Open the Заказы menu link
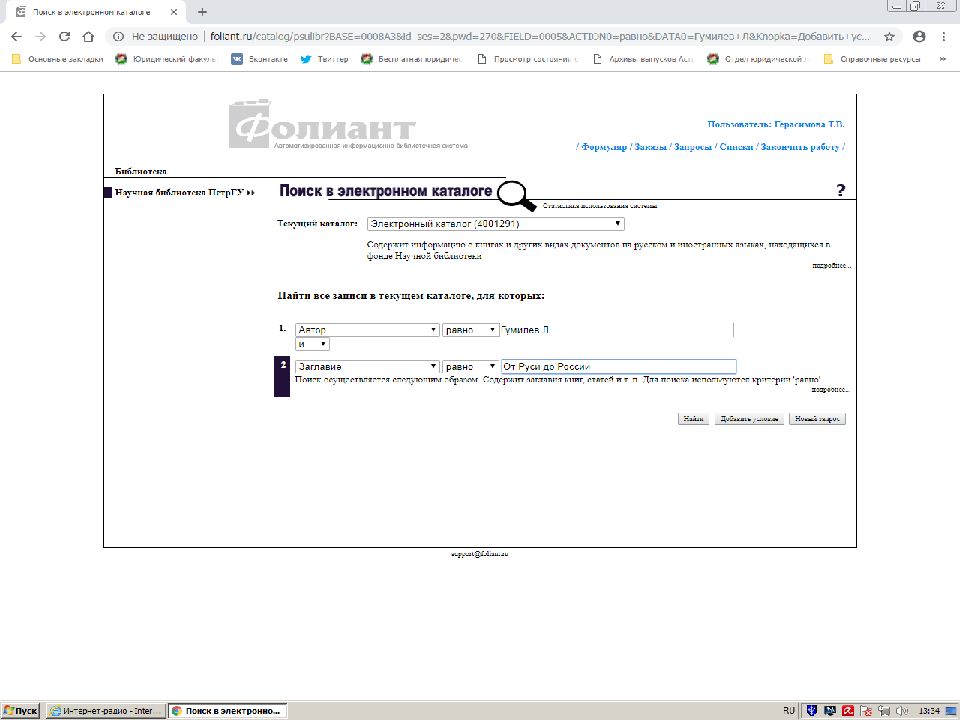This screenshot has height=720, width=960. click(x=651, y=147)
